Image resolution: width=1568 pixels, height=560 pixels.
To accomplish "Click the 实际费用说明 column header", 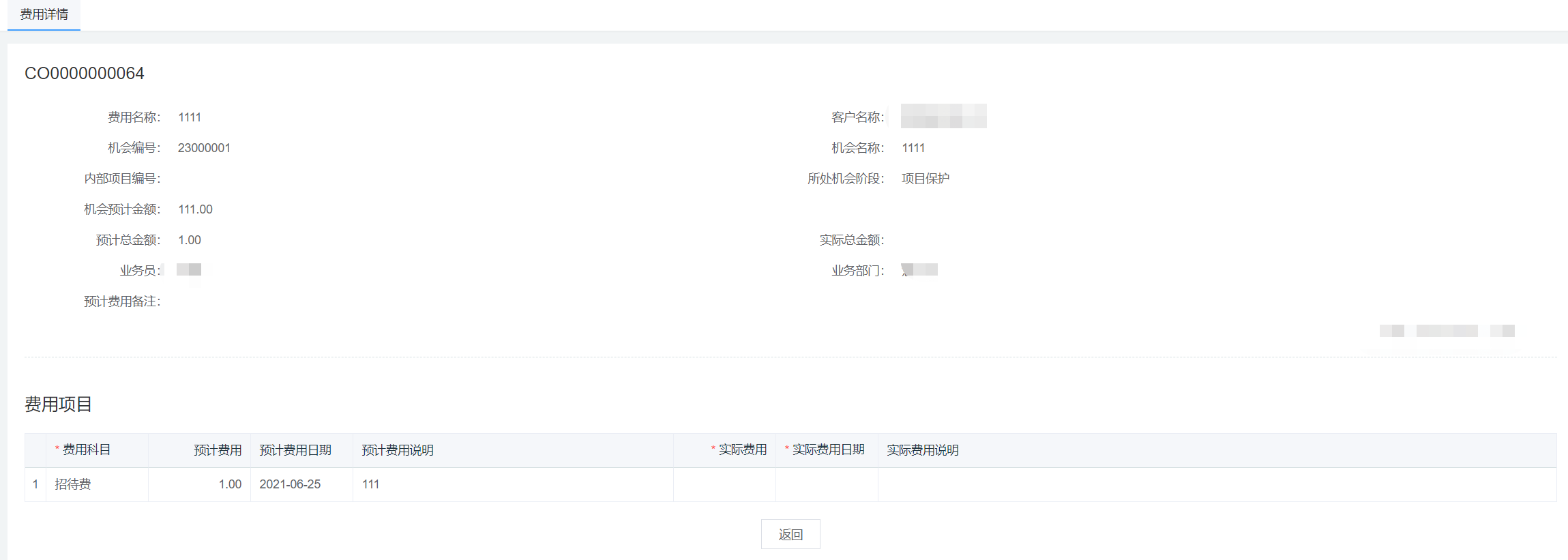I will tap(922, 450).
